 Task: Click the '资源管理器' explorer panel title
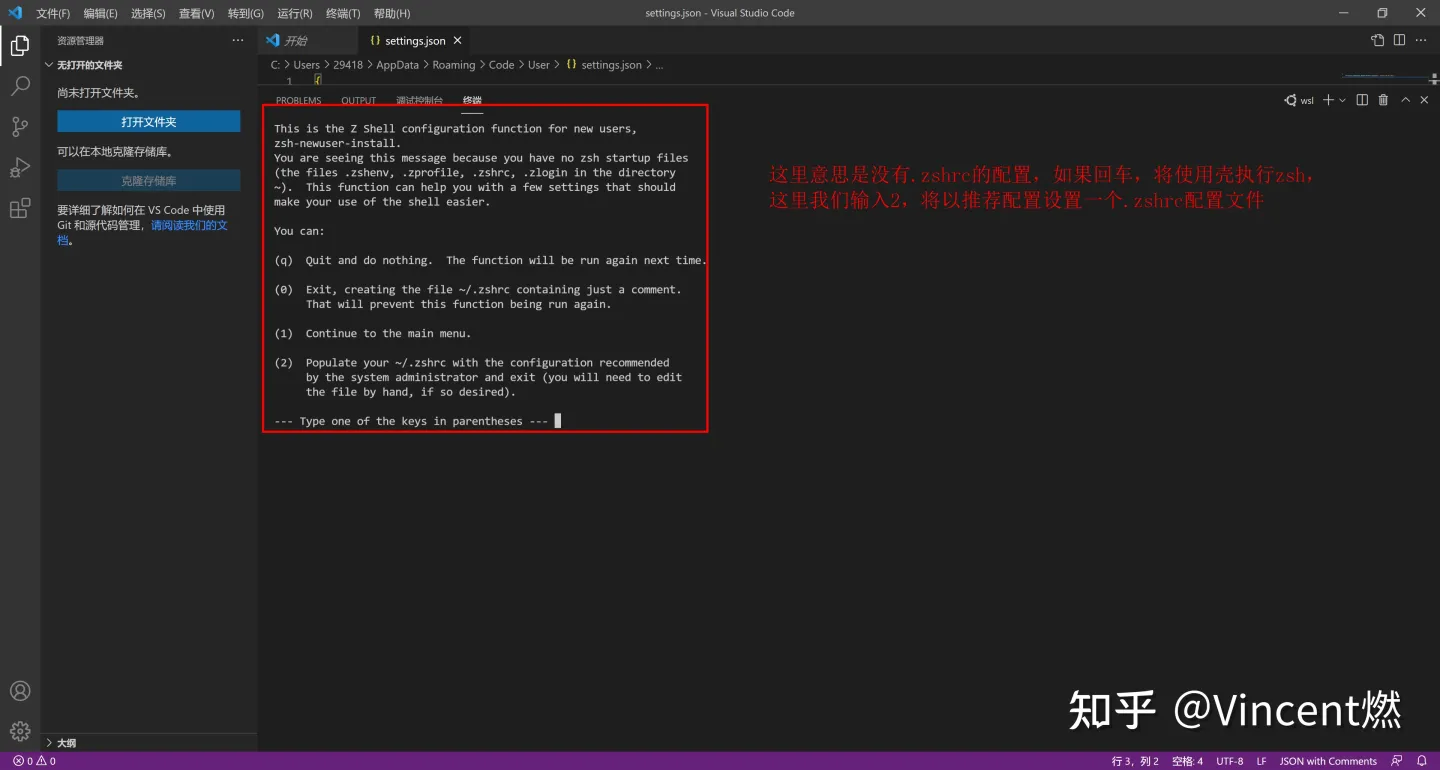pos(80,41)
